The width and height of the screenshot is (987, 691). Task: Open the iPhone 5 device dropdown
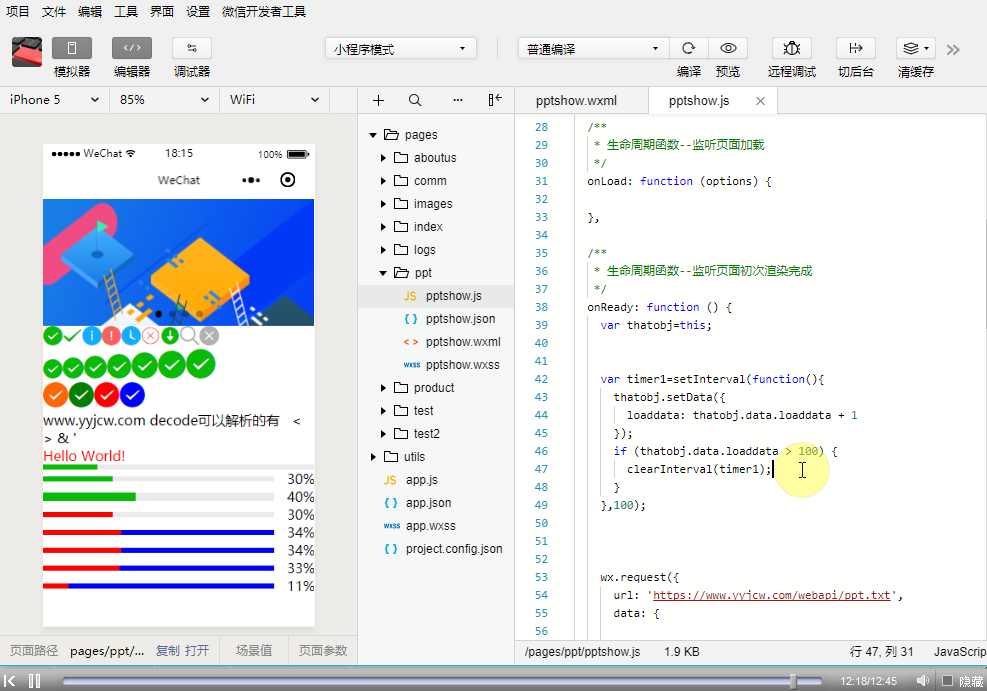[55, 99]
